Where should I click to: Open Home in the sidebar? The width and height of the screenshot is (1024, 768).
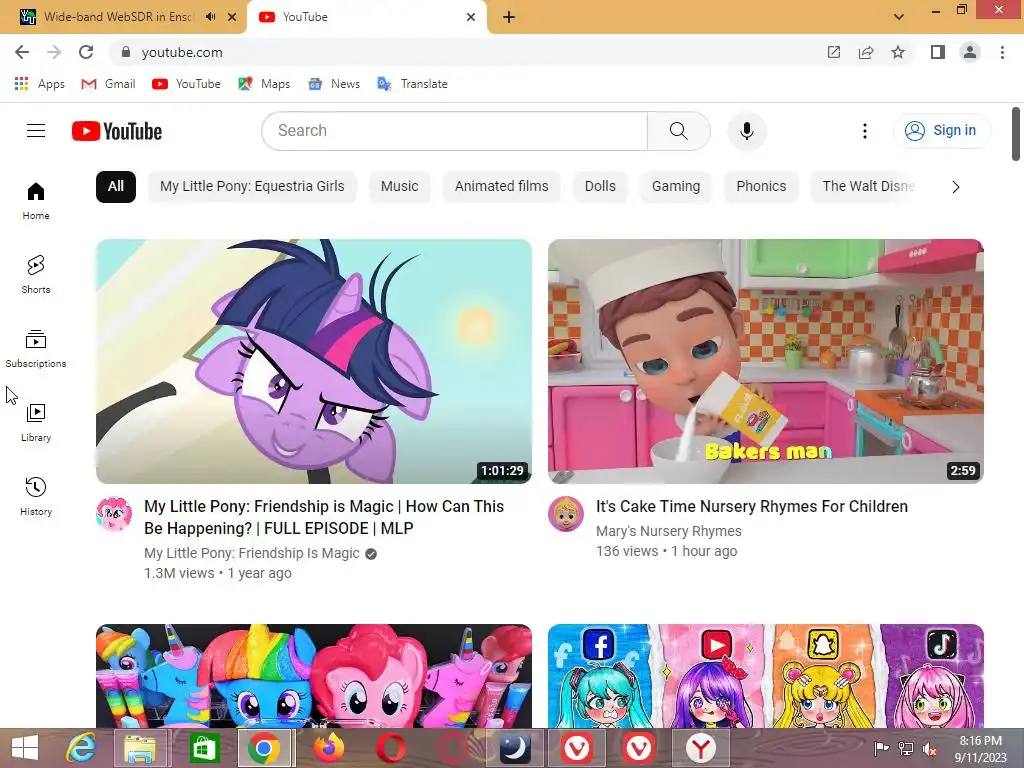pyautogui.click(x=36, y=200)
